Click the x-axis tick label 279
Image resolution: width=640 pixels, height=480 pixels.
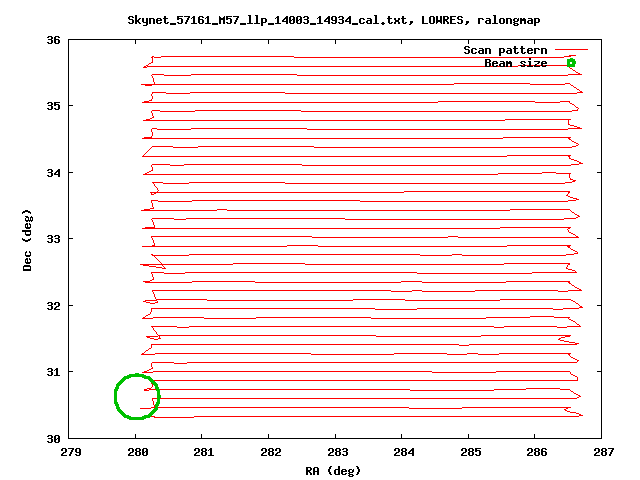coord(71,452)
